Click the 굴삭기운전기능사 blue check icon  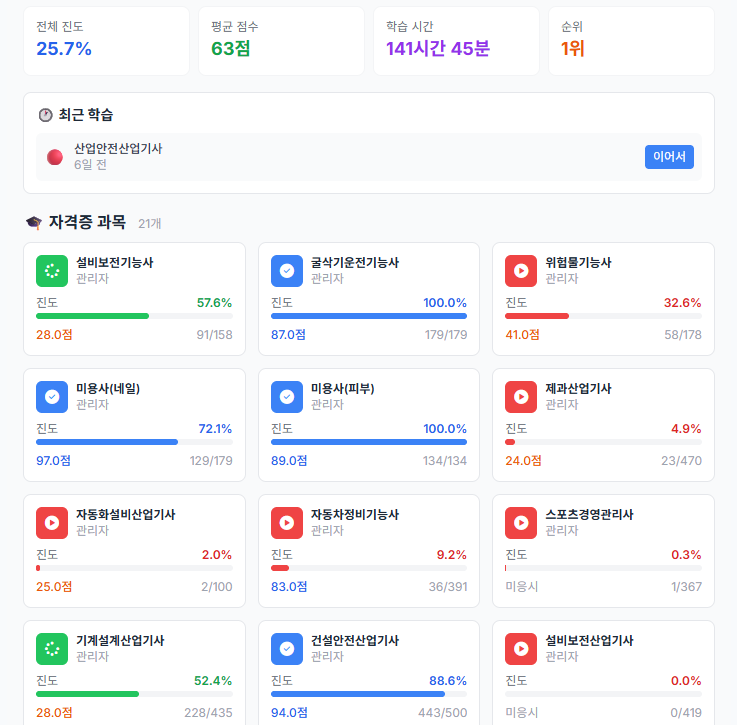(x=287, y=271)
